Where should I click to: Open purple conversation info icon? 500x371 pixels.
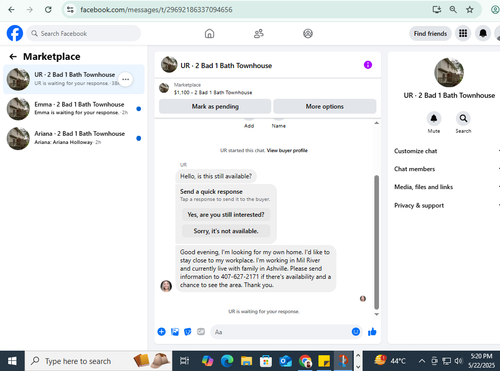coord(368,65)
